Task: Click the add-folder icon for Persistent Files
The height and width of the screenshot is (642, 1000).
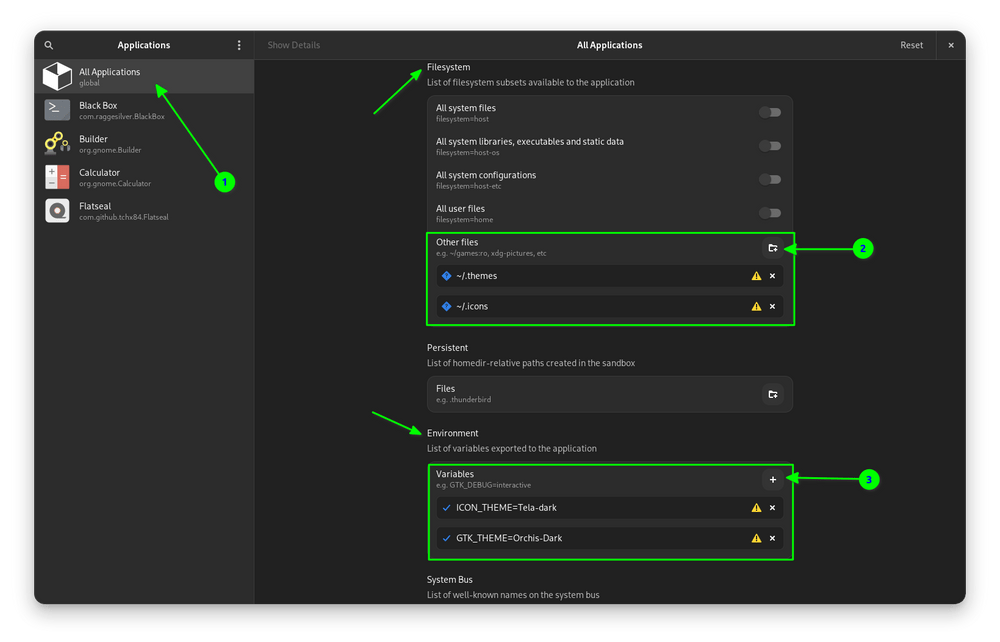Action: pos(772,394)
